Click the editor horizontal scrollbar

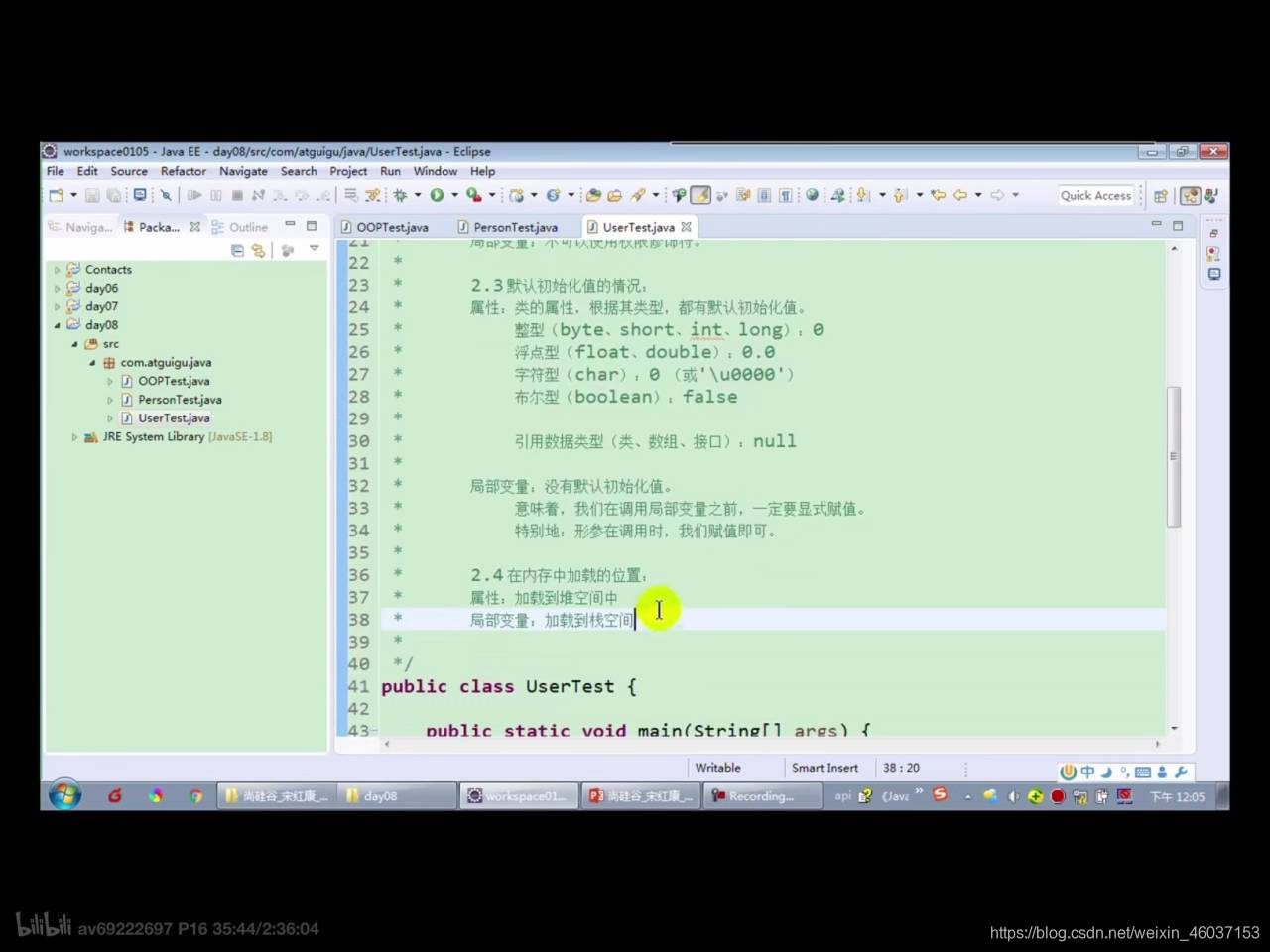770,743
